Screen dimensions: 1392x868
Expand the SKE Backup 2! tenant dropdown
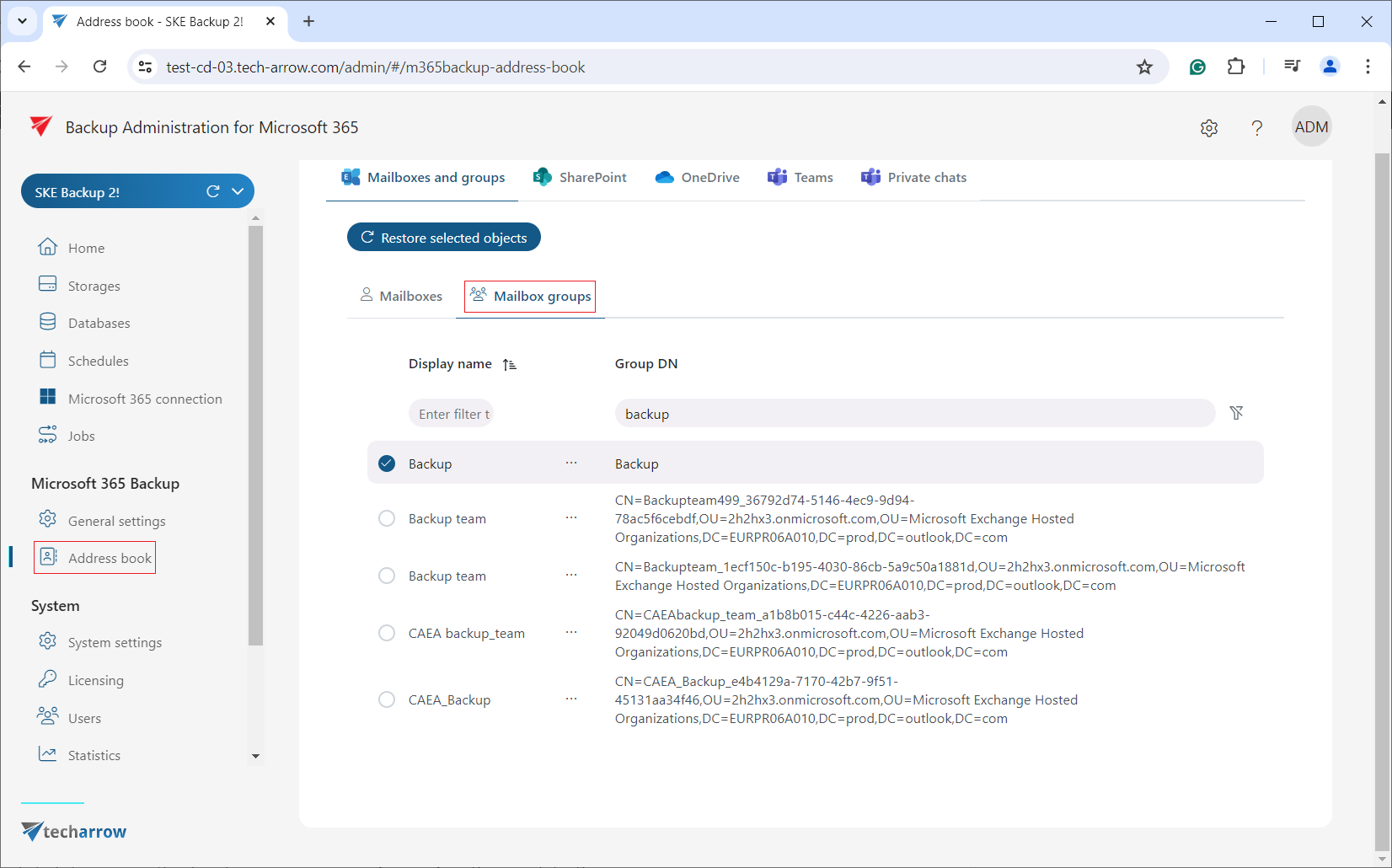click(238, 191)
